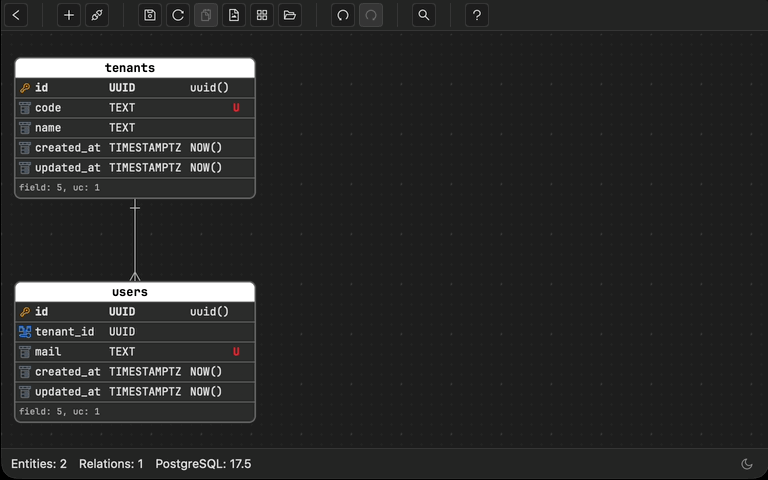Open help with the question mark
The height and width of the screenshot is (480, 768).
pos(477,15)
